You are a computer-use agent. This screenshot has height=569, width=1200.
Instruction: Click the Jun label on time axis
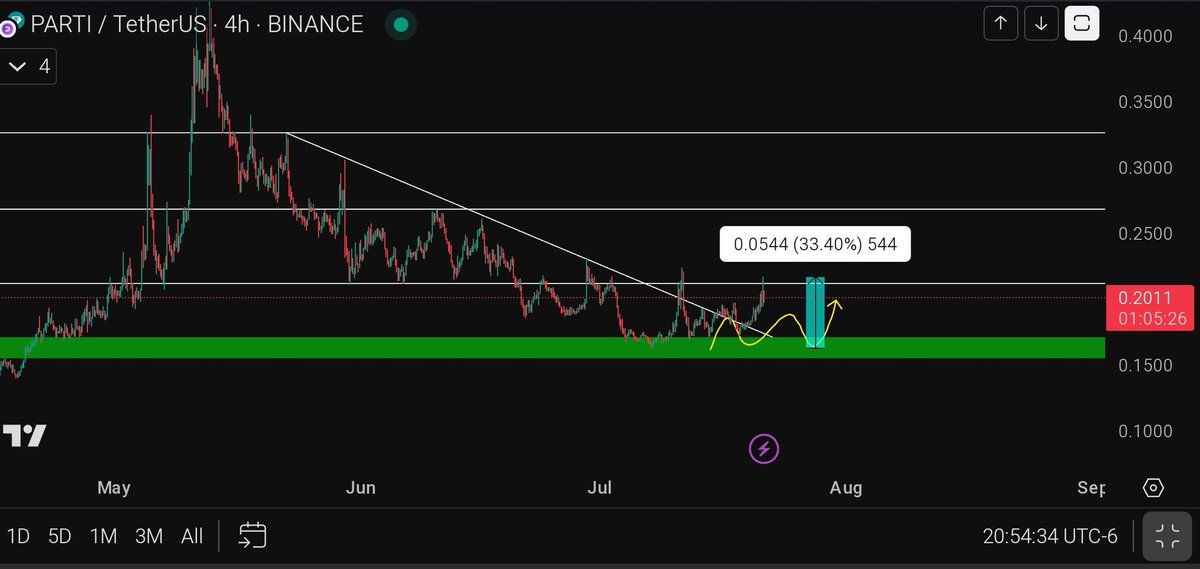click(360, 488)
